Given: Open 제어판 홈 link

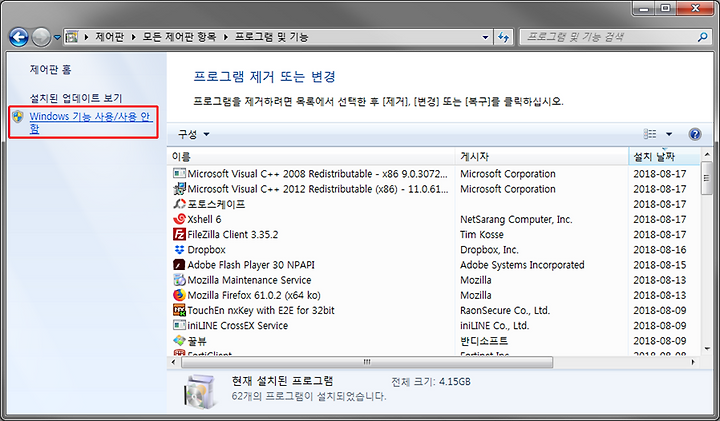Looking at the screenshot, I should coord(51,70).
